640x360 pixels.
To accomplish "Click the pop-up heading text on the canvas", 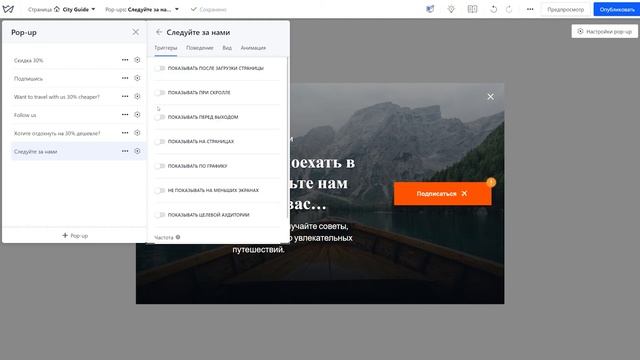I will pyautogui.click(x=322, y=183).
